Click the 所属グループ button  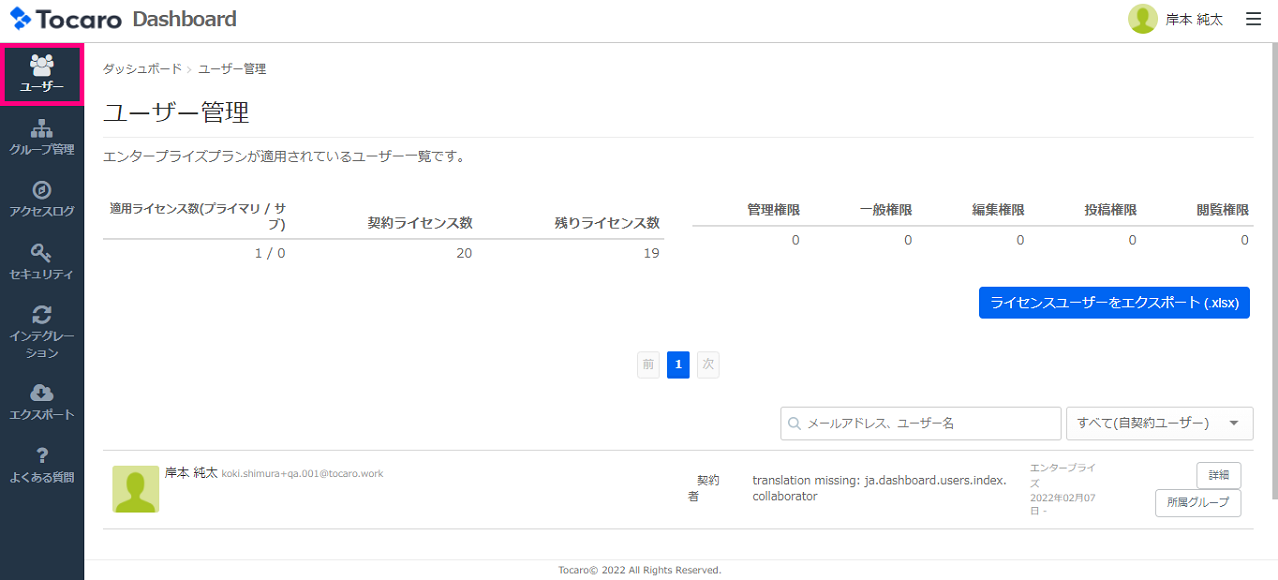[1197, 503]
